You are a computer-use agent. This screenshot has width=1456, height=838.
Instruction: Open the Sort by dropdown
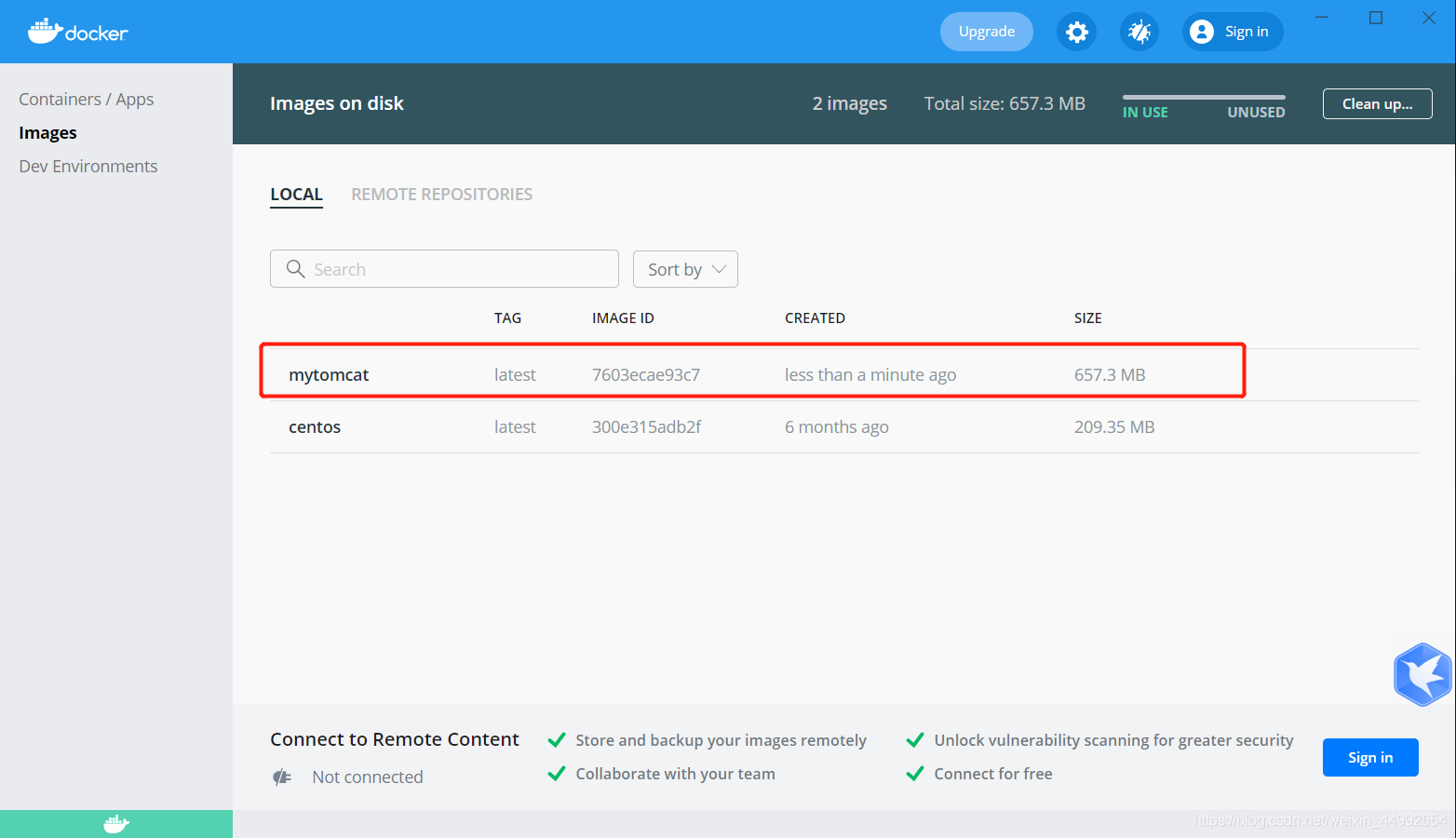coord(685,269)
